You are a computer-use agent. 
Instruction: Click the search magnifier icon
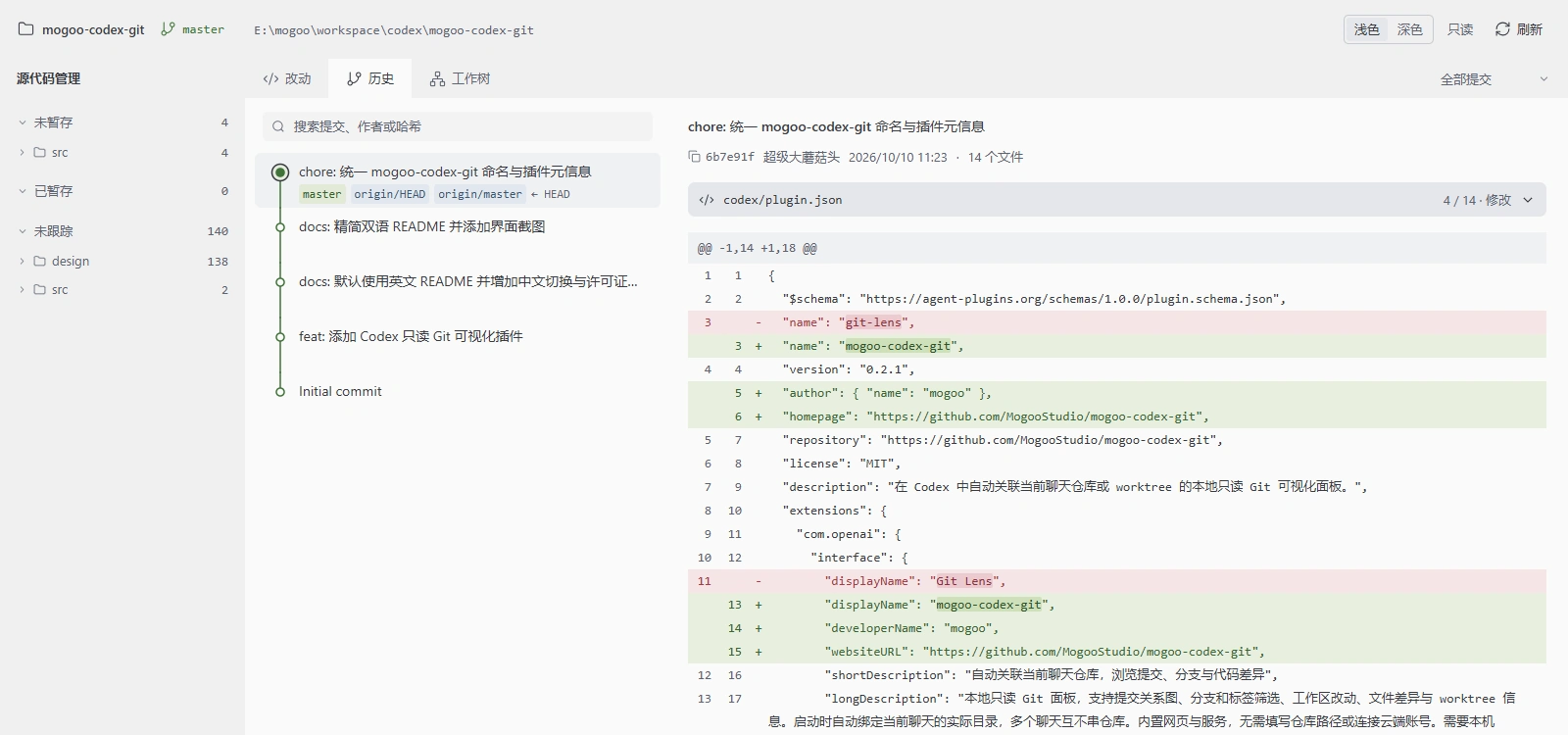click(x=278, y=126)
